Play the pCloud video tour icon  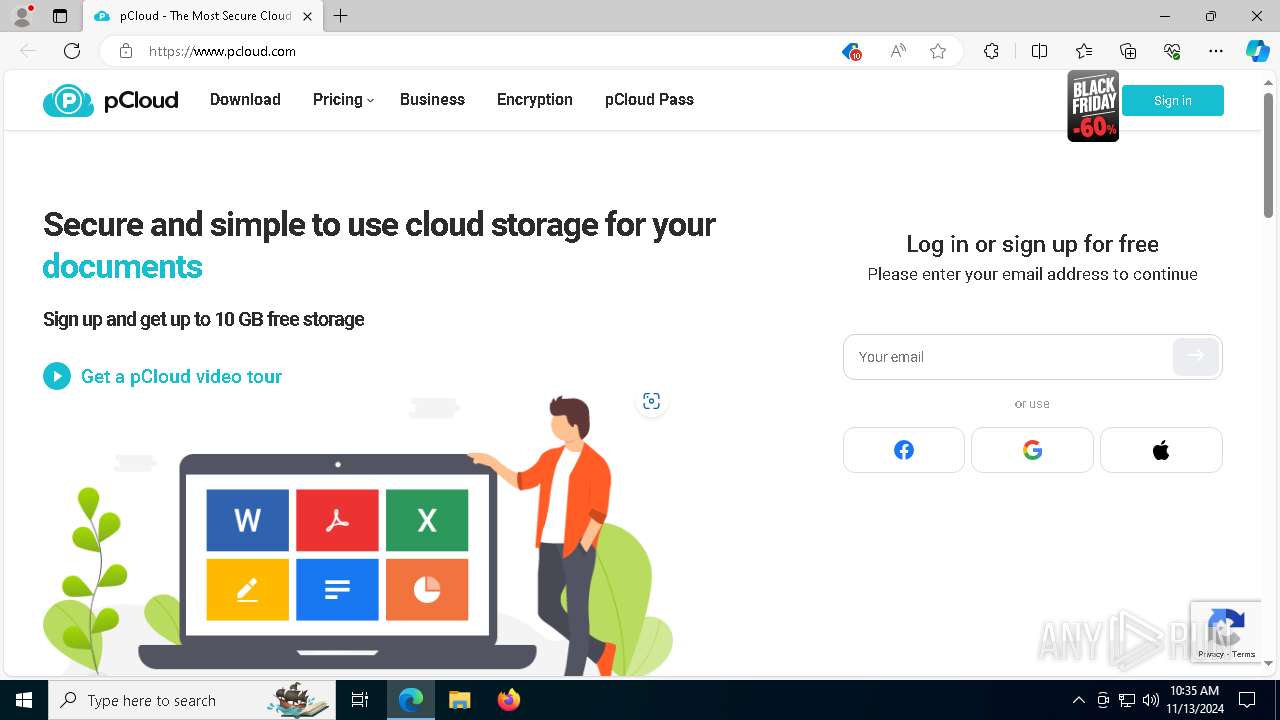coord(57,376)
